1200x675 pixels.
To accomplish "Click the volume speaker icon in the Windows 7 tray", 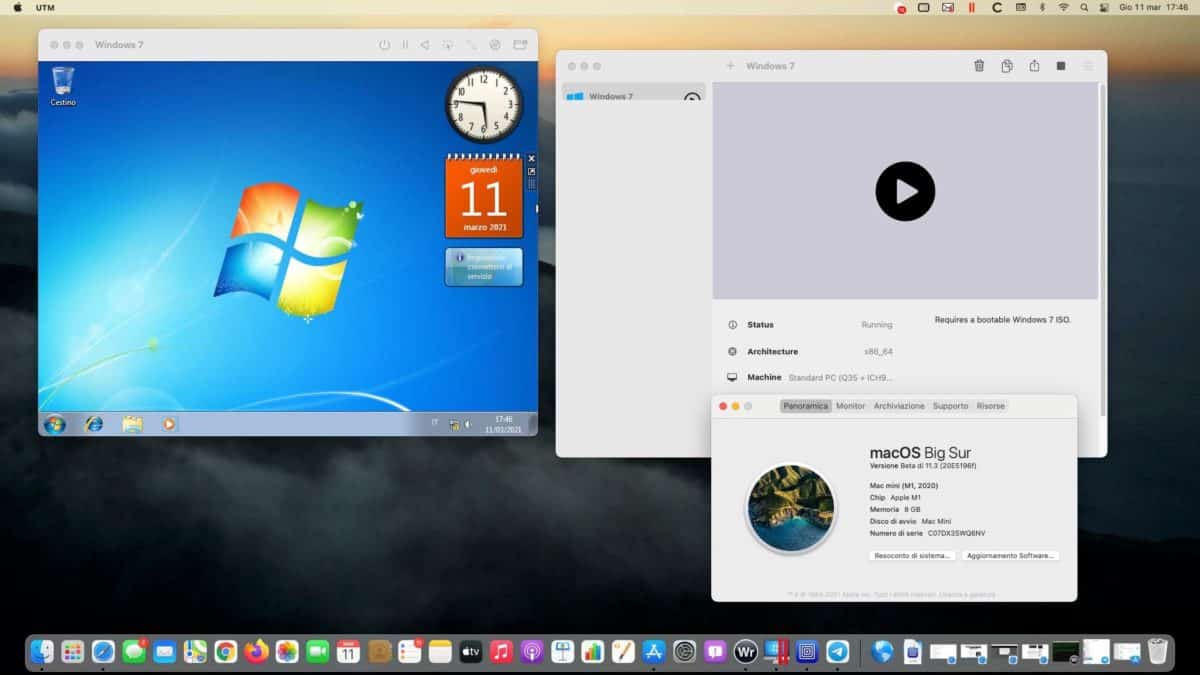I will tap(467, 425).
